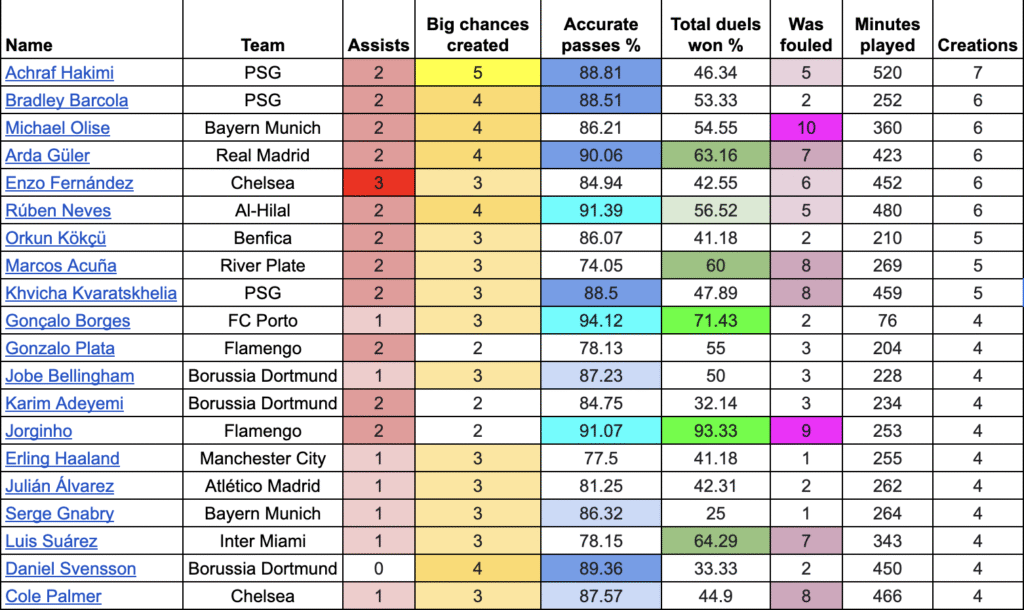Open the Erling Haaland link
Viewport: 1024px width, 610px height.
pos(62,459)
